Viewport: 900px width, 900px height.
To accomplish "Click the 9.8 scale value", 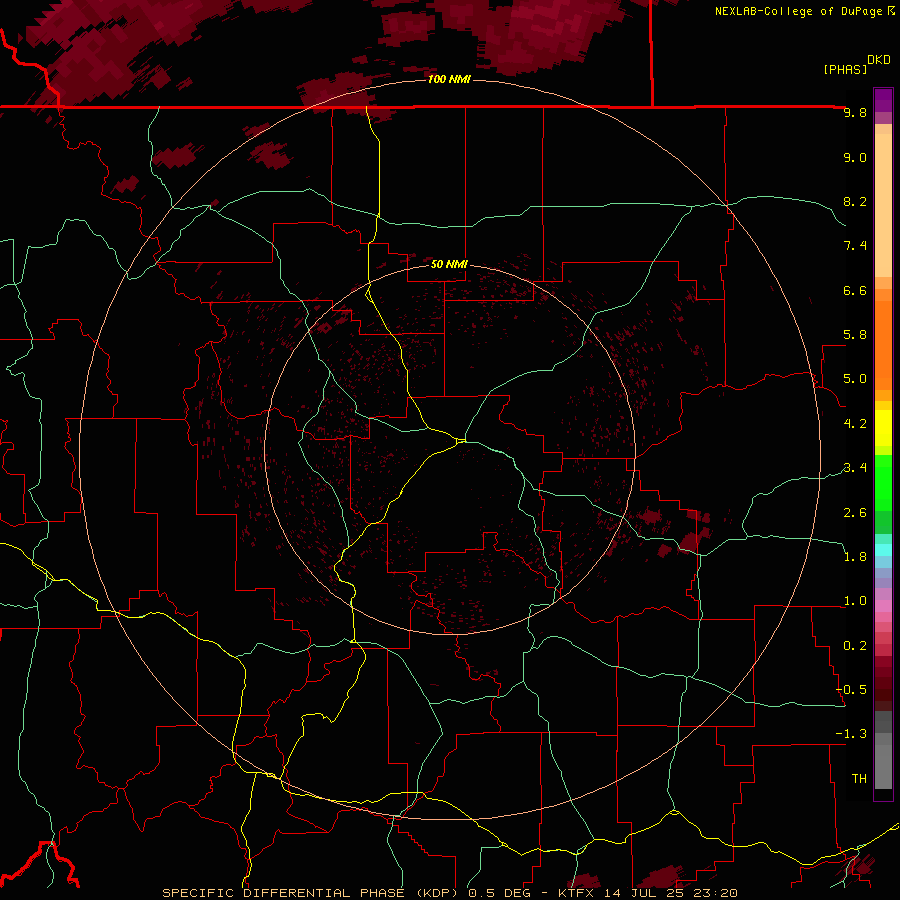I will (x=855, y=112).
